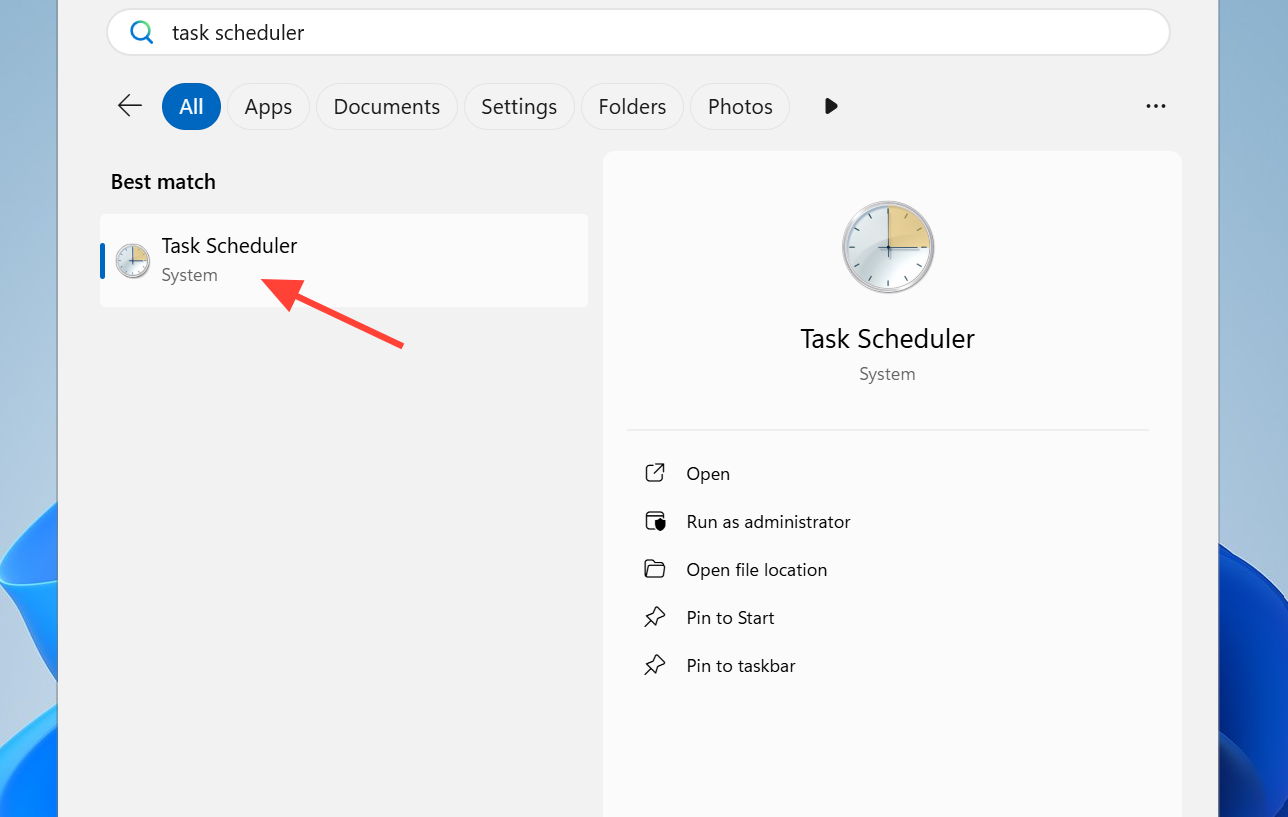Click the Open external-link icon
This screenshot has height=817, width=1288.
(x=655, y=473)
